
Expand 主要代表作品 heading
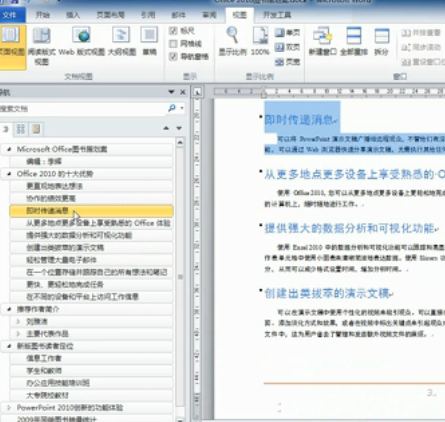point(19,334)
